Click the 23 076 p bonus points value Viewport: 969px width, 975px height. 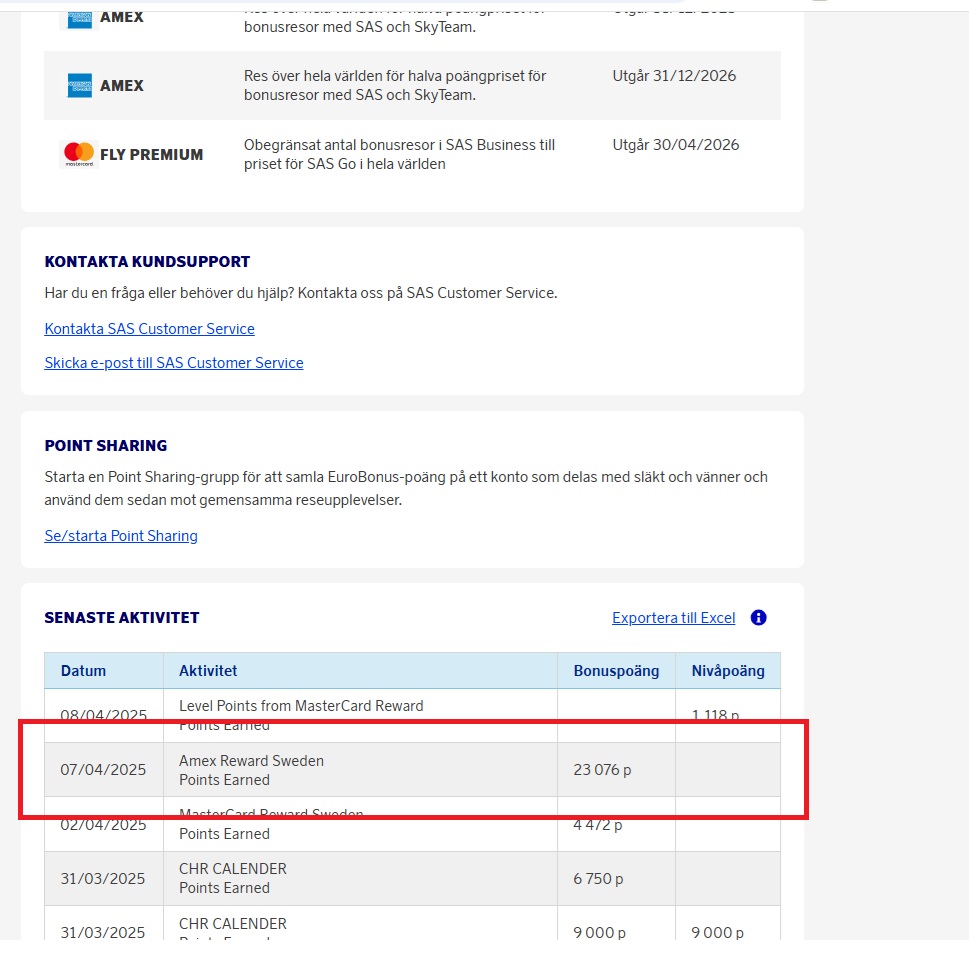(x=602, y=770)
